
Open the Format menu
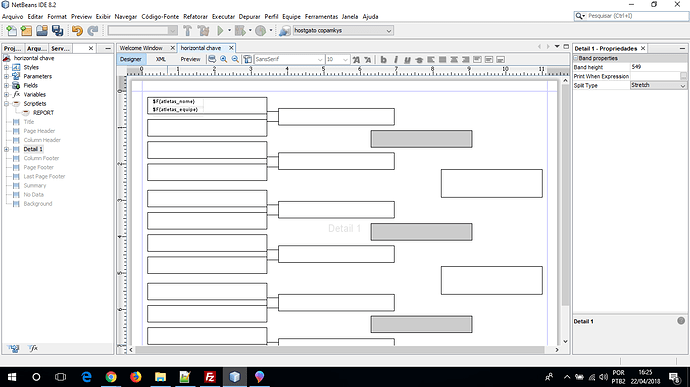click(57, 17)
